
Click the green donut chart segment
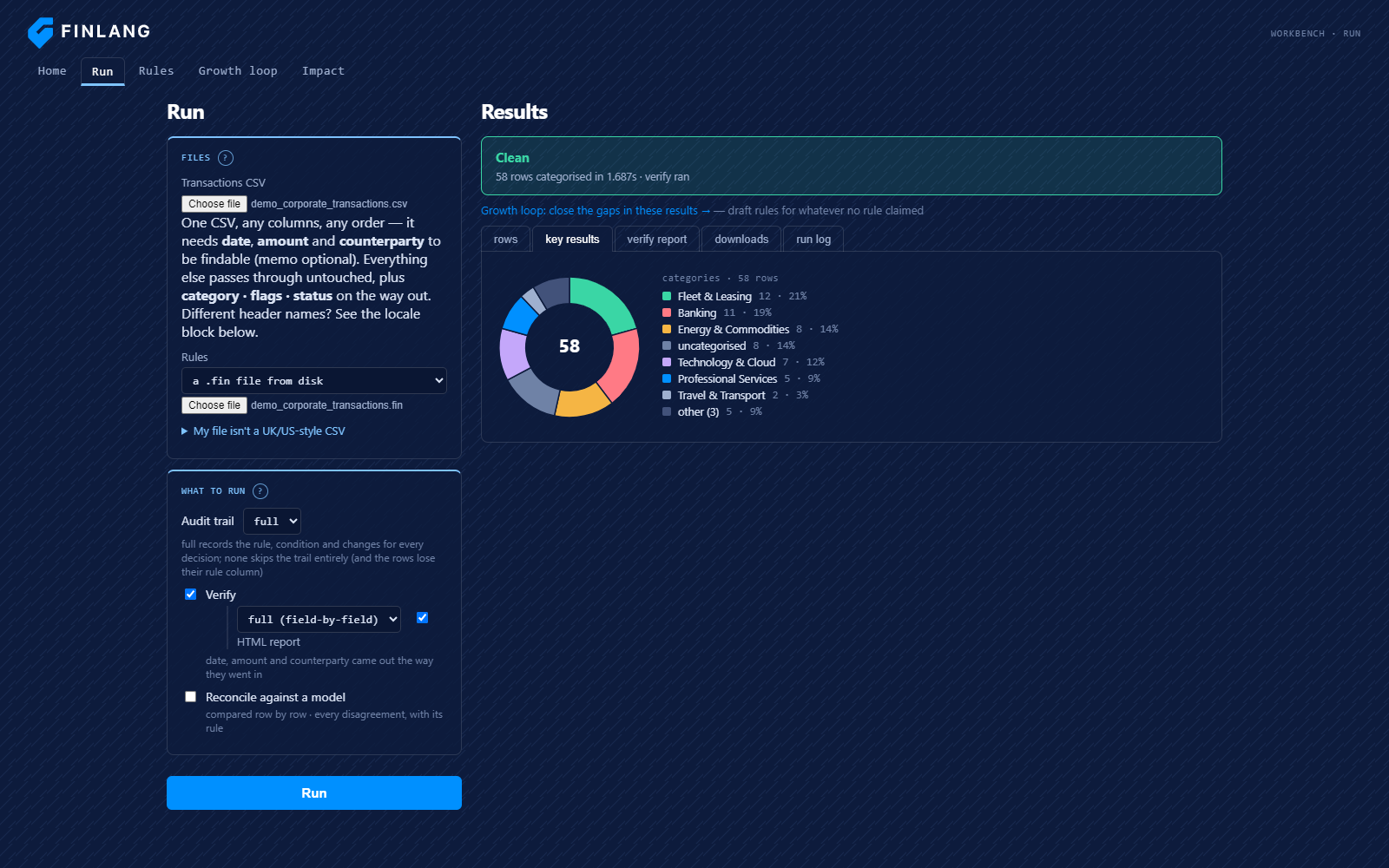click(x=606, y=302)
